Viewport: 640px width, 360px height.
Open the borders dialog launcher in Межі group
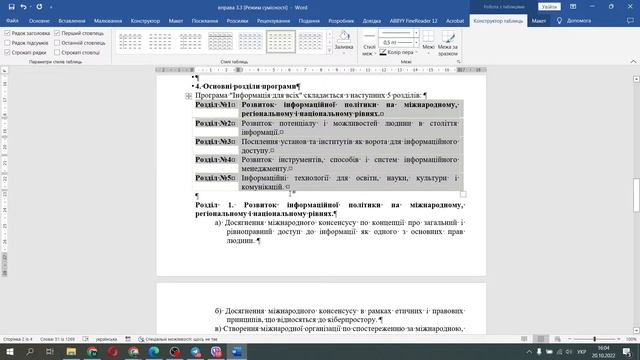tap(458, 62)
